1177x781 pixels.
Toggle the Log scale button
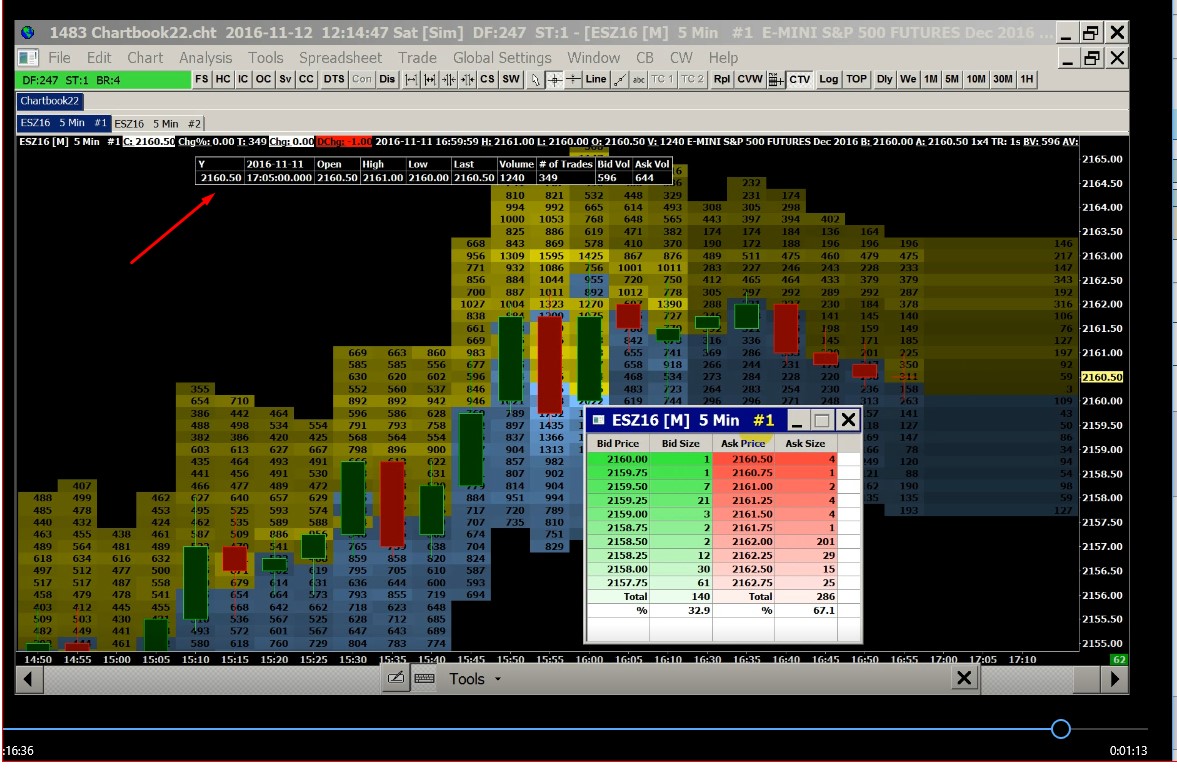(829, 80)
